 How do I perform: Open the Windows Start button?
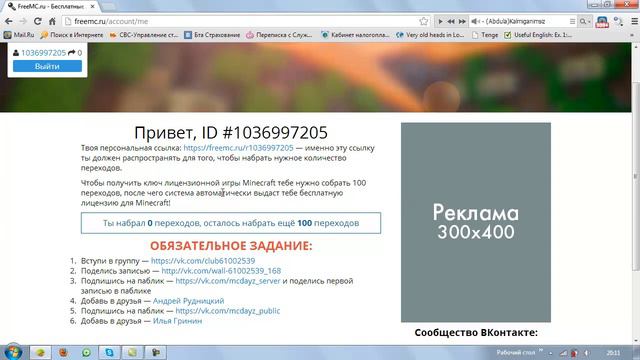coord(13,352)
